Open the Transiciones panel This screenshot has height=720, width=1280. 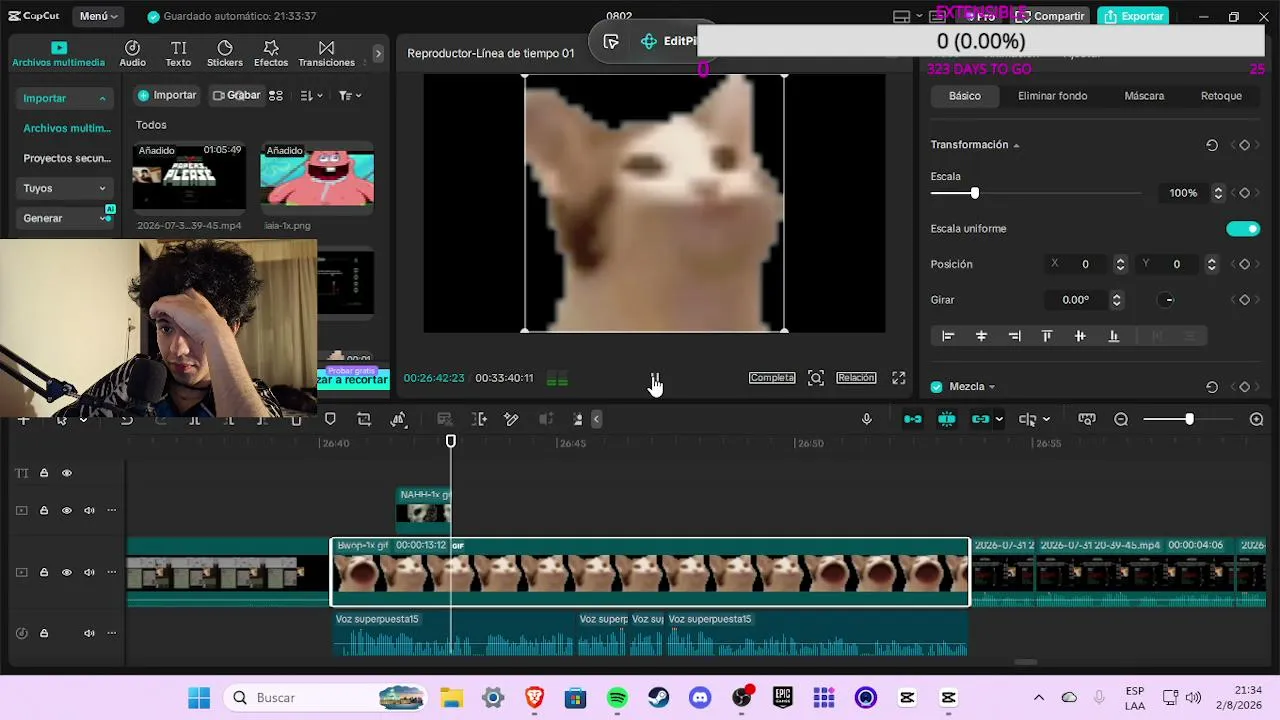326,54
